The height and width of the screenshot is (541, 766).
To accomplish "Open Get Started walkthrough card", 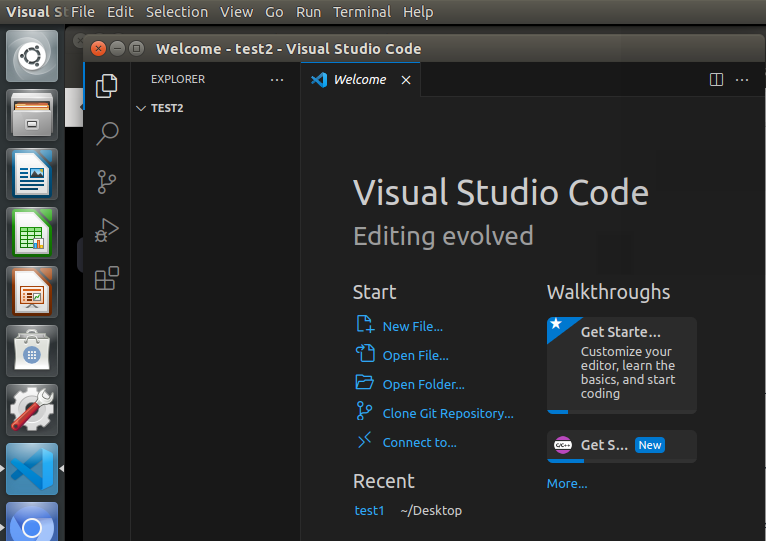I will 622,365.
